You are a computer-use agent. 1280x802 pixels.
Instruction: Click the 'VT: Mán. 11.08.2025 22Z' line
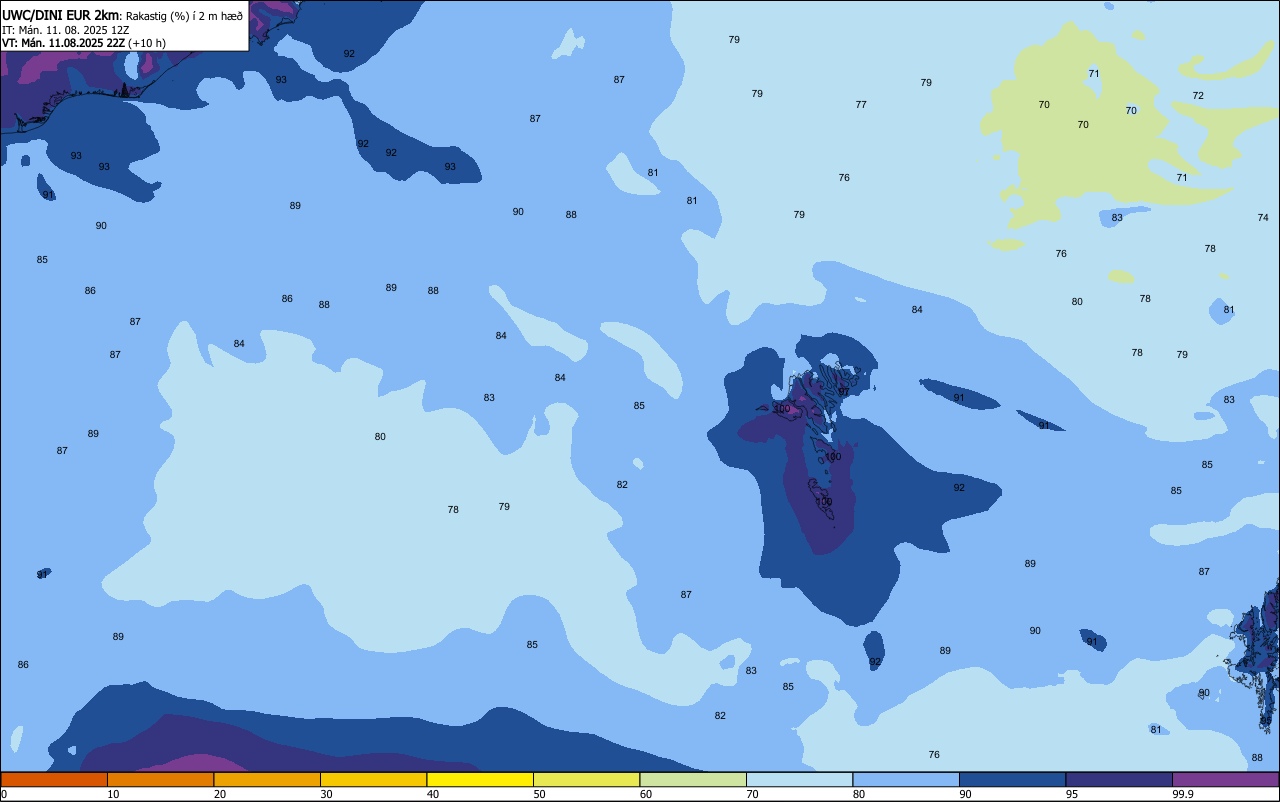pos(63,43)
